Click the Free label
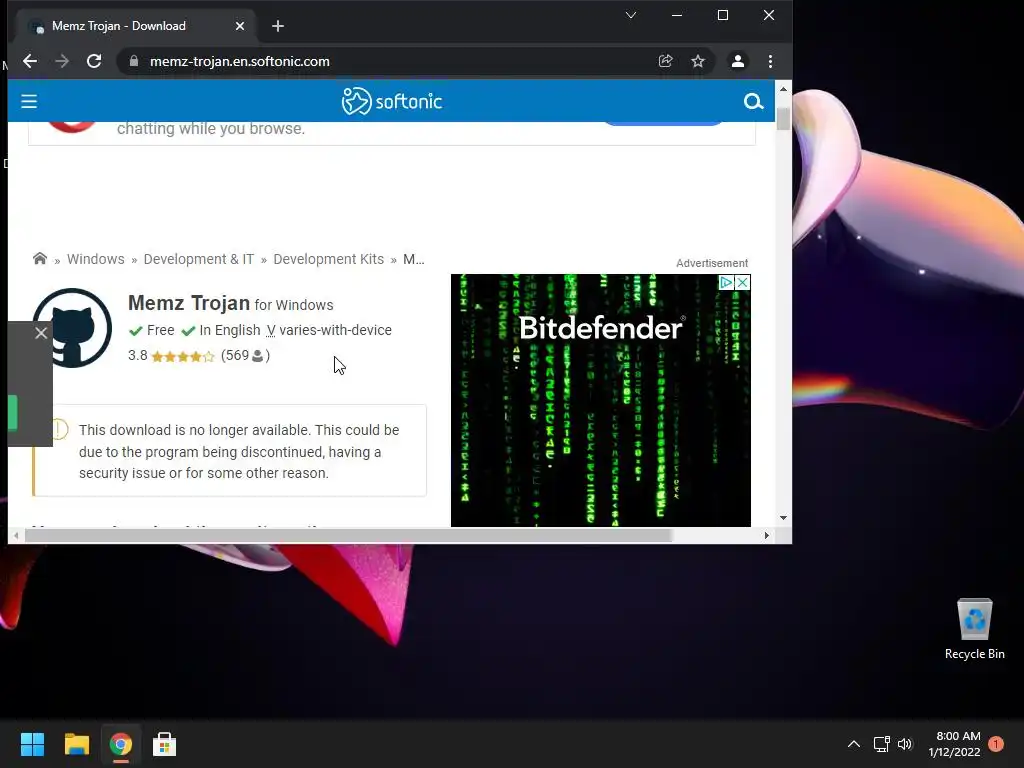The image size is (1024, 768). (x=161, y=330)
